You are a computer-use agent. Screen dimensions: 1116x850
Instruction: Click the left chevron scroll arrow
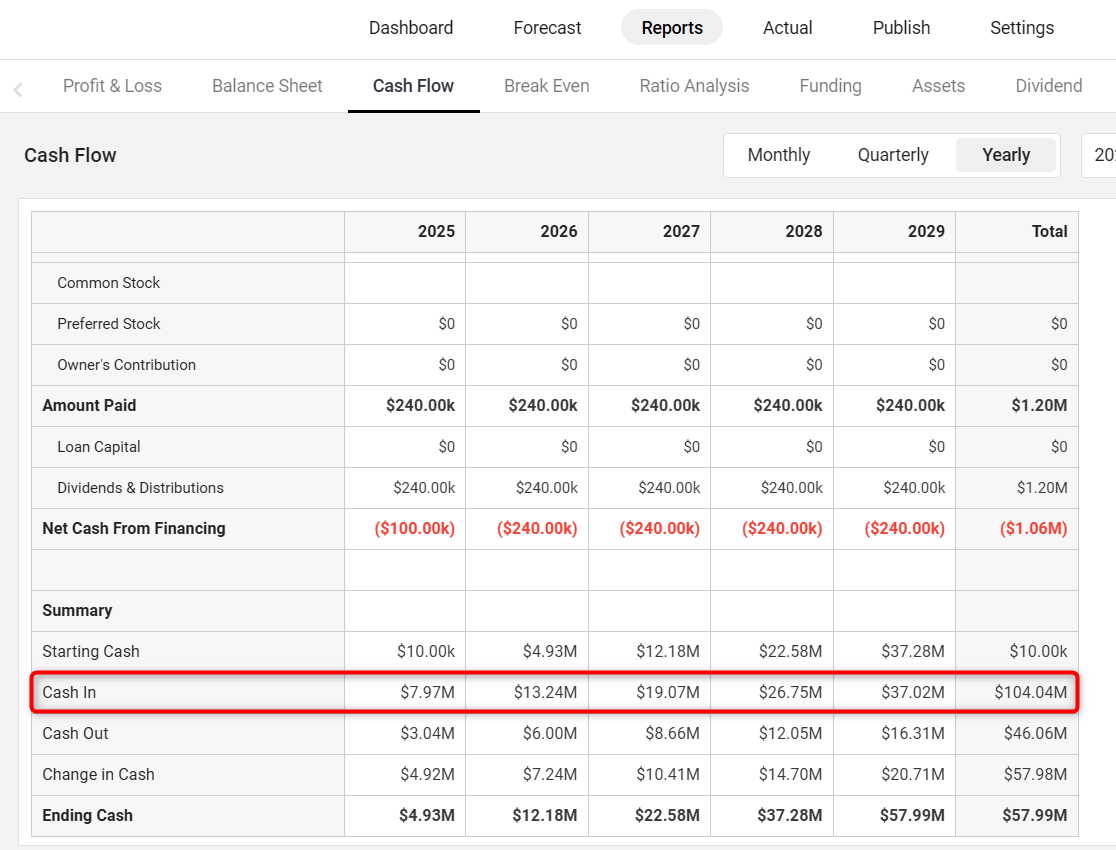(18, 90)
